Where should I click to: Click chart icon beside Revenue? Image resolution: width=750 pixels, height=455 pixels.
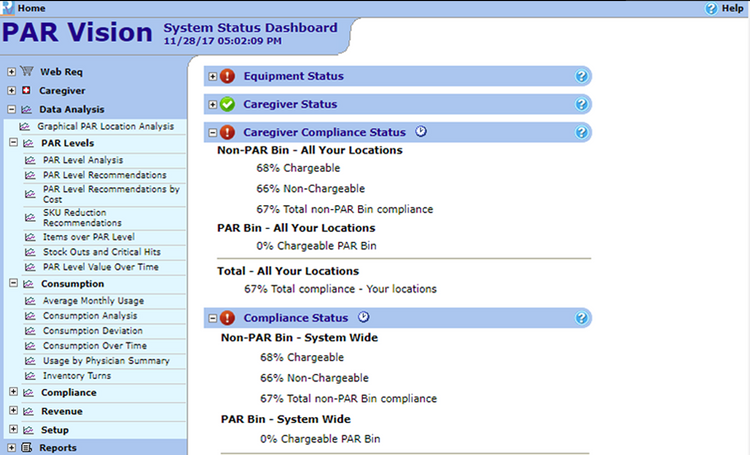(x=28, y=411)
